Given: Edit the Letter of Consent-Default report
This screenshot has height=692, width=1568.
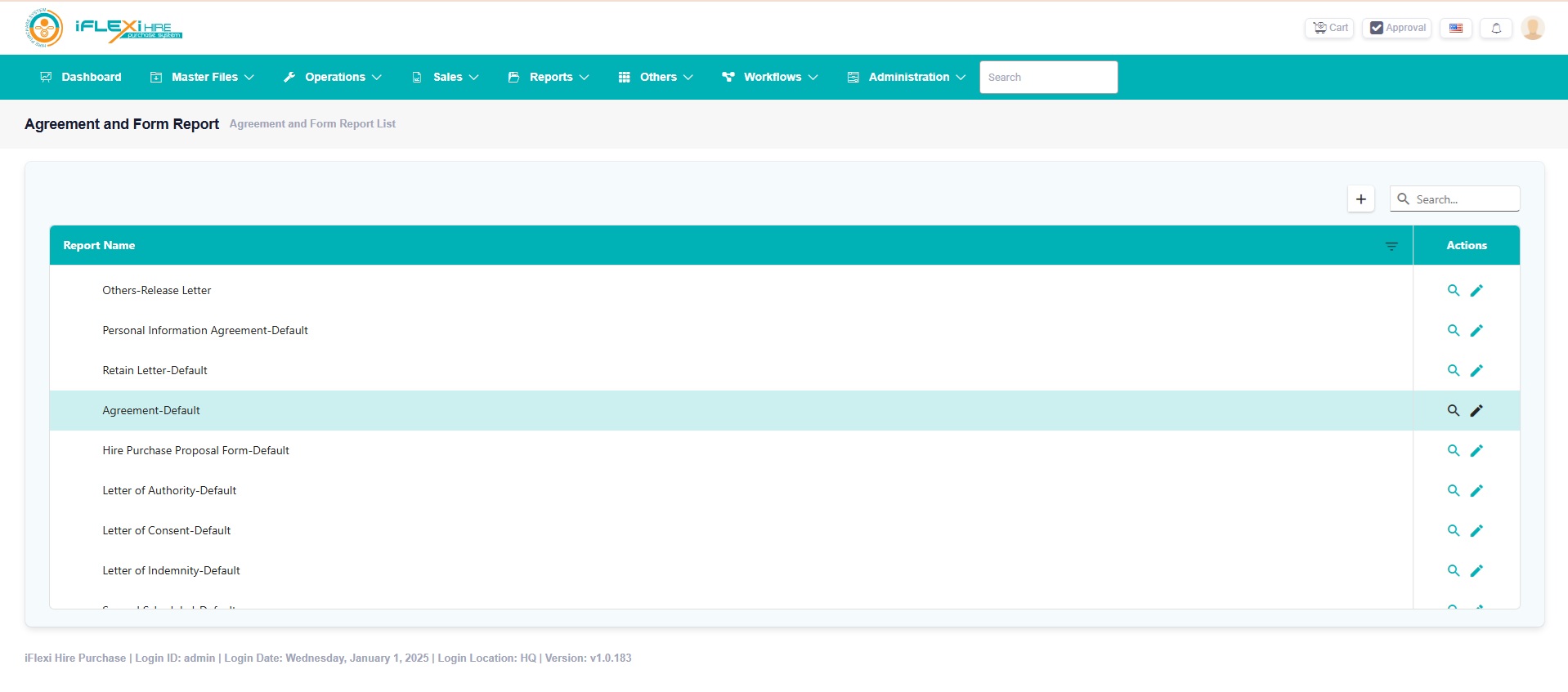Looking at the screenshot, I should tap(1476, 531).
